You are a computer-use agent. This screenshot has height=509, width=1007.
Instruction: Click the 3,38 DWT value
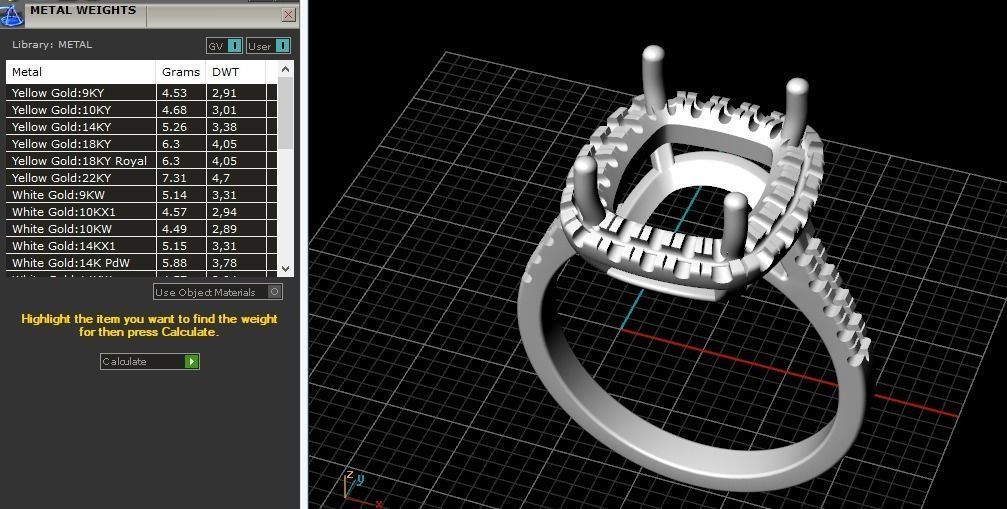pos(225,127)
